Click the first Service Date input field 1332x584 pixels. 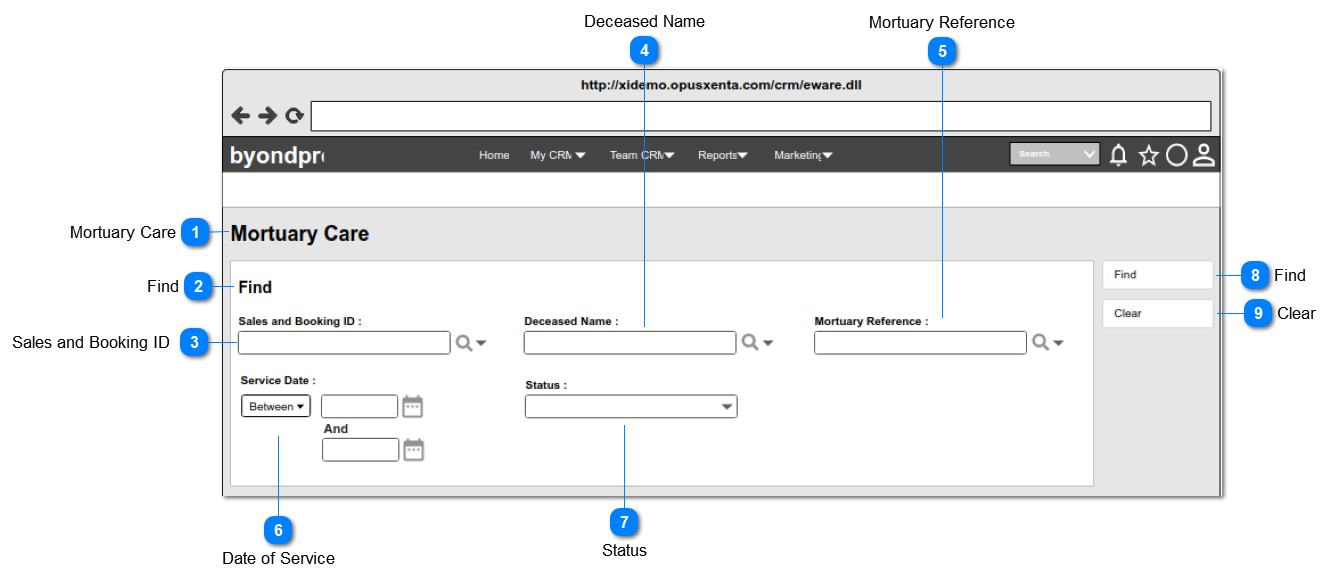click(360, 406)
